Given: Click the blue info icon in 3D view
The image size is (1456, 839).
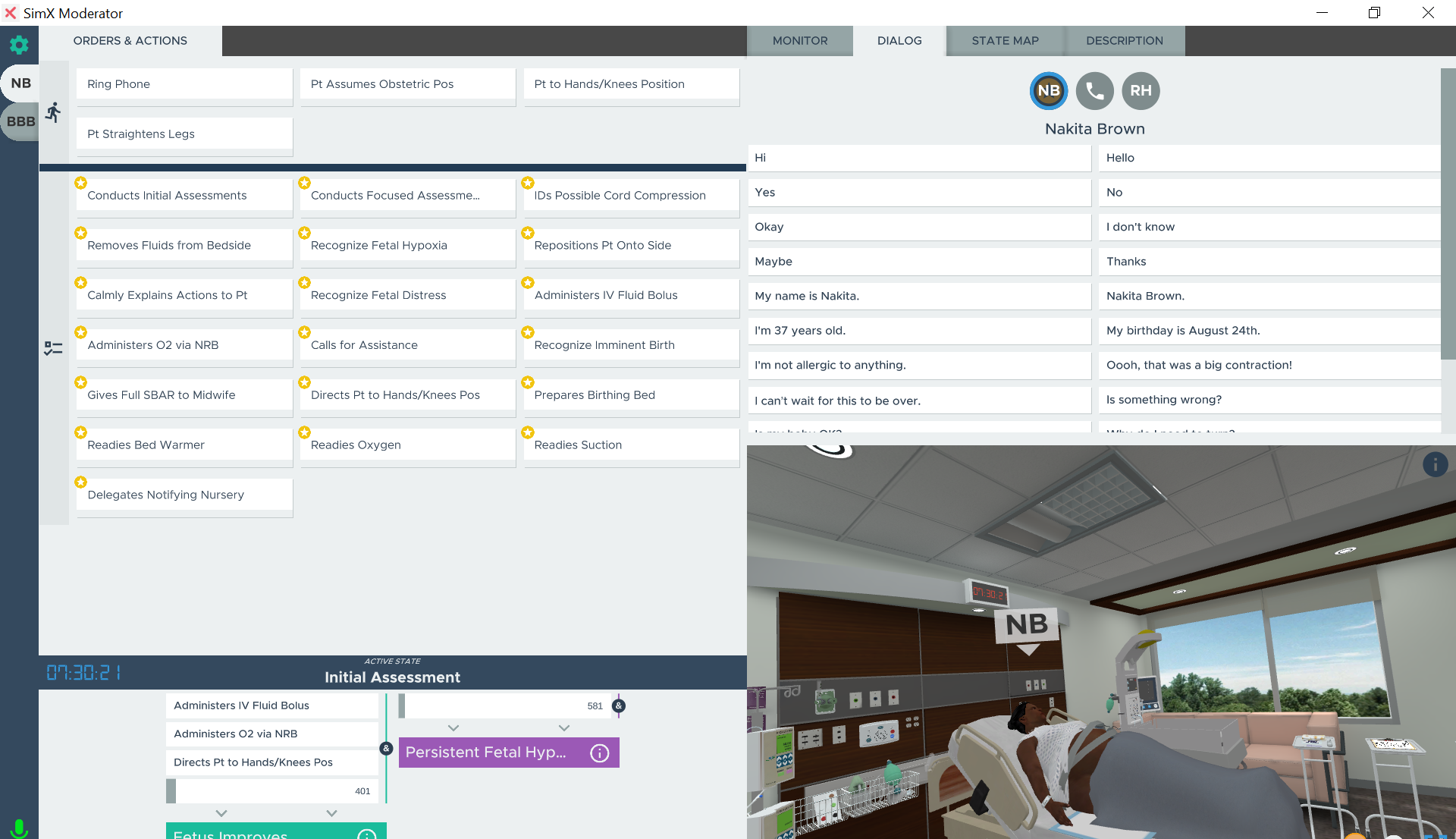Looking at the screenshot, I should coord(1435,464).
